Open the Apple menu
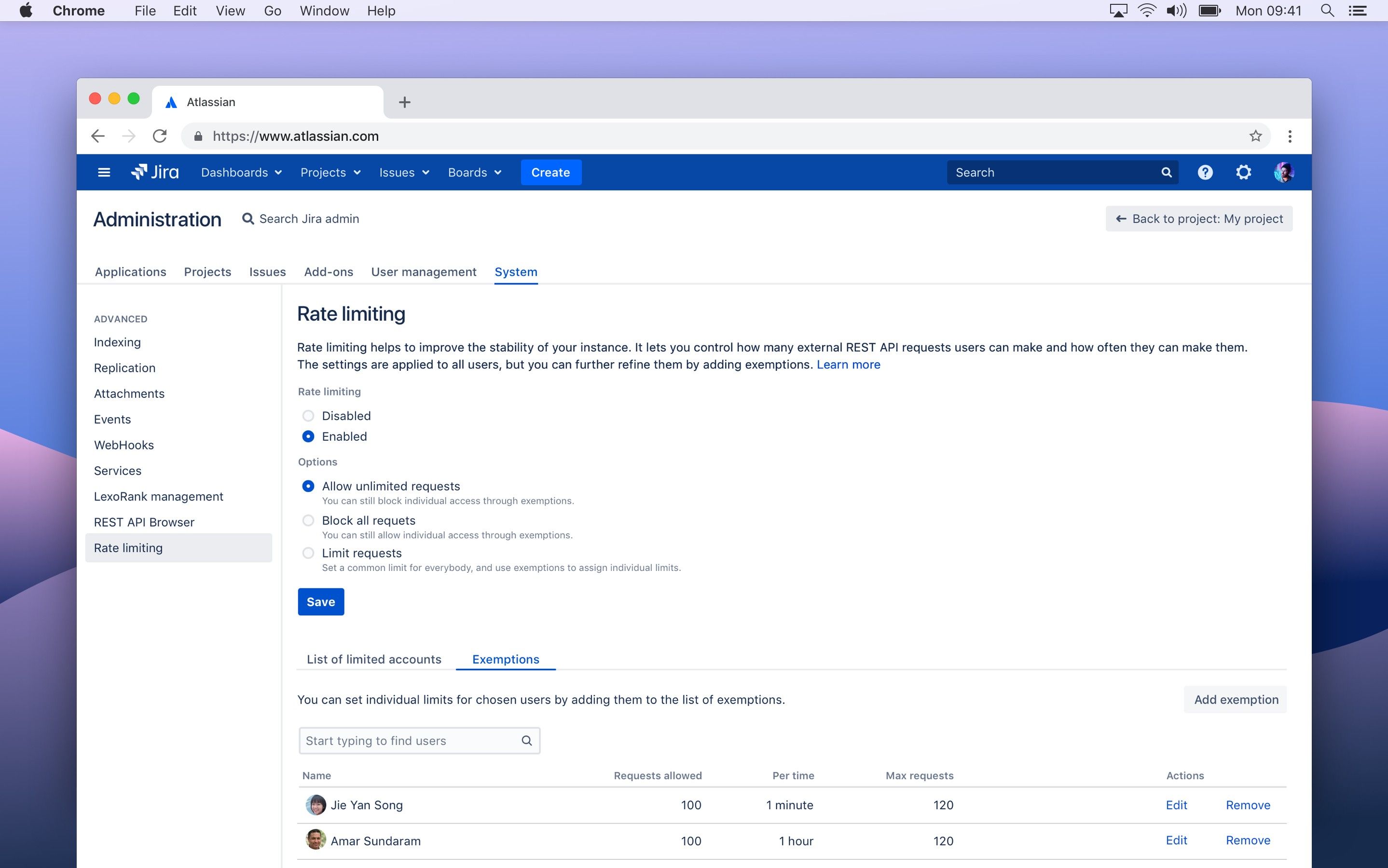Viewport: 1388px width, 868px height. tap(26, 10)
